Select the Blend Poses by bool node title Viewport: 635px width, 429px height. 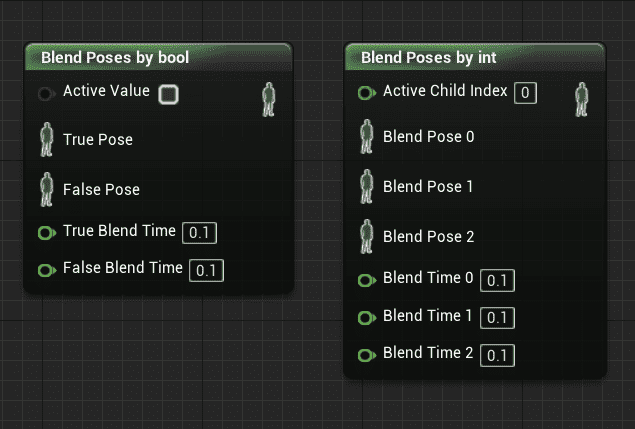pyautogui.click(x=115, y=58)
